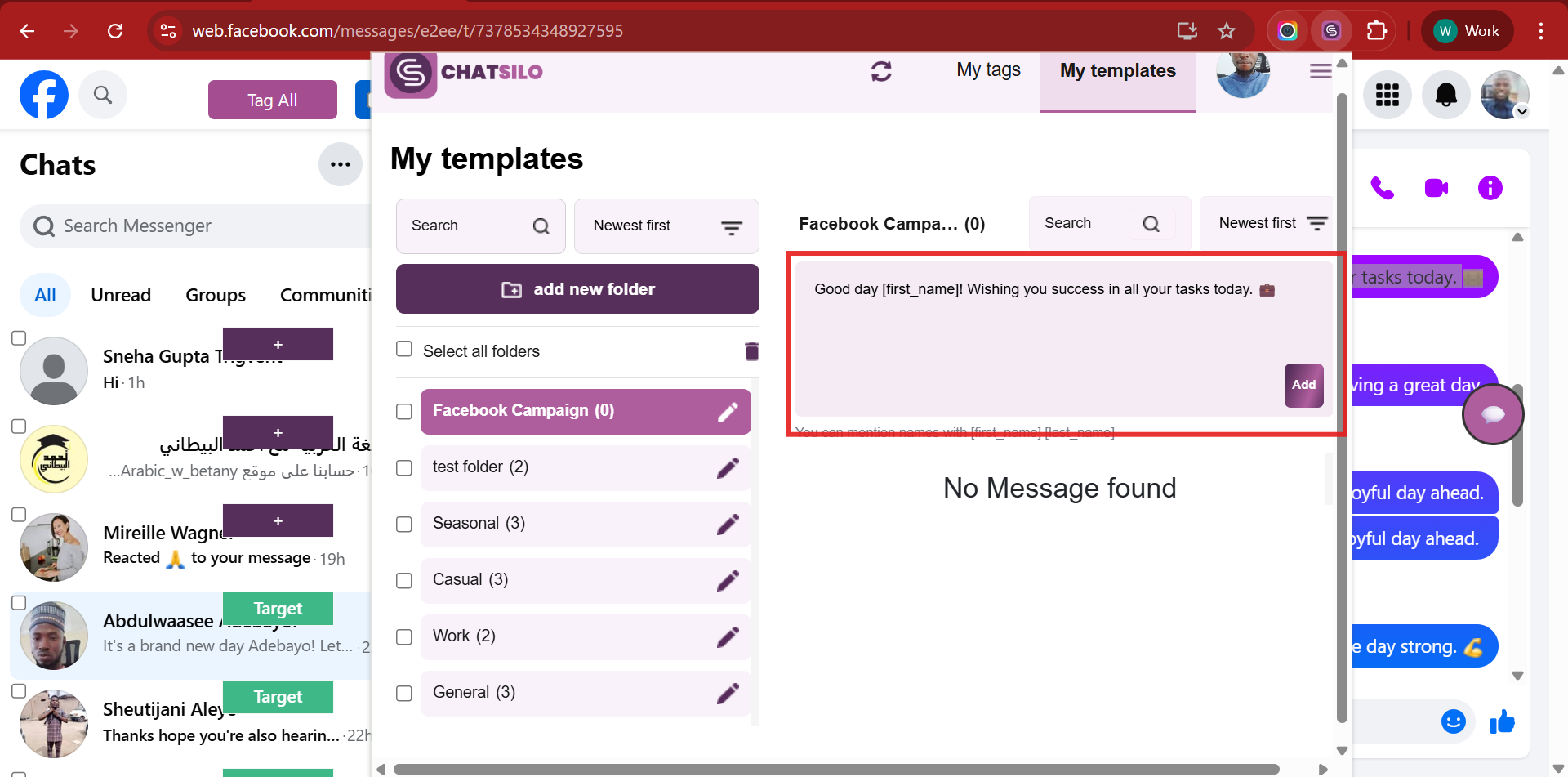
Task: Go back in browser history
Action: (x=27, y=31)
